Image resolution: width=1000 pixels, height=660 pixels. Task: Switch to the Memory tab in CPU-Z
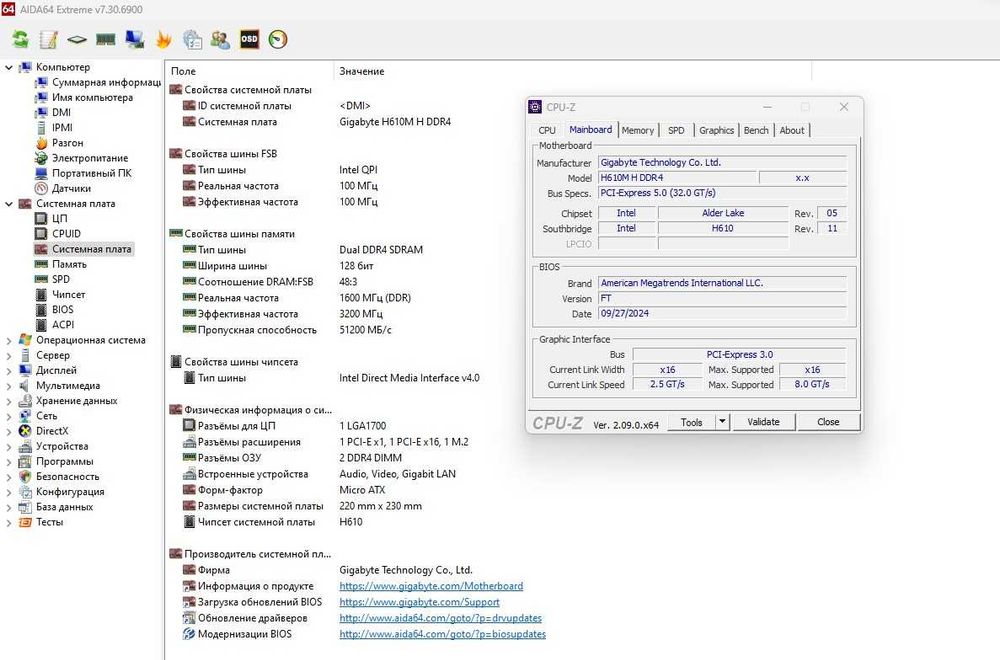(x=637, y=130)
